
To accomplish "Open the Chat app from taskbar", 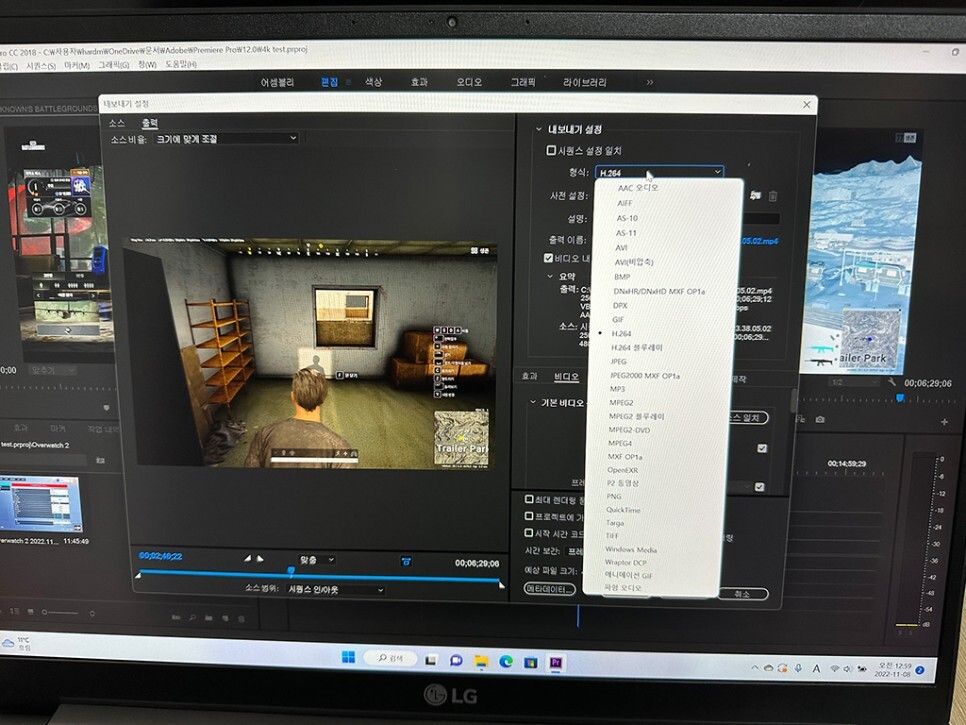I will 456,660.
